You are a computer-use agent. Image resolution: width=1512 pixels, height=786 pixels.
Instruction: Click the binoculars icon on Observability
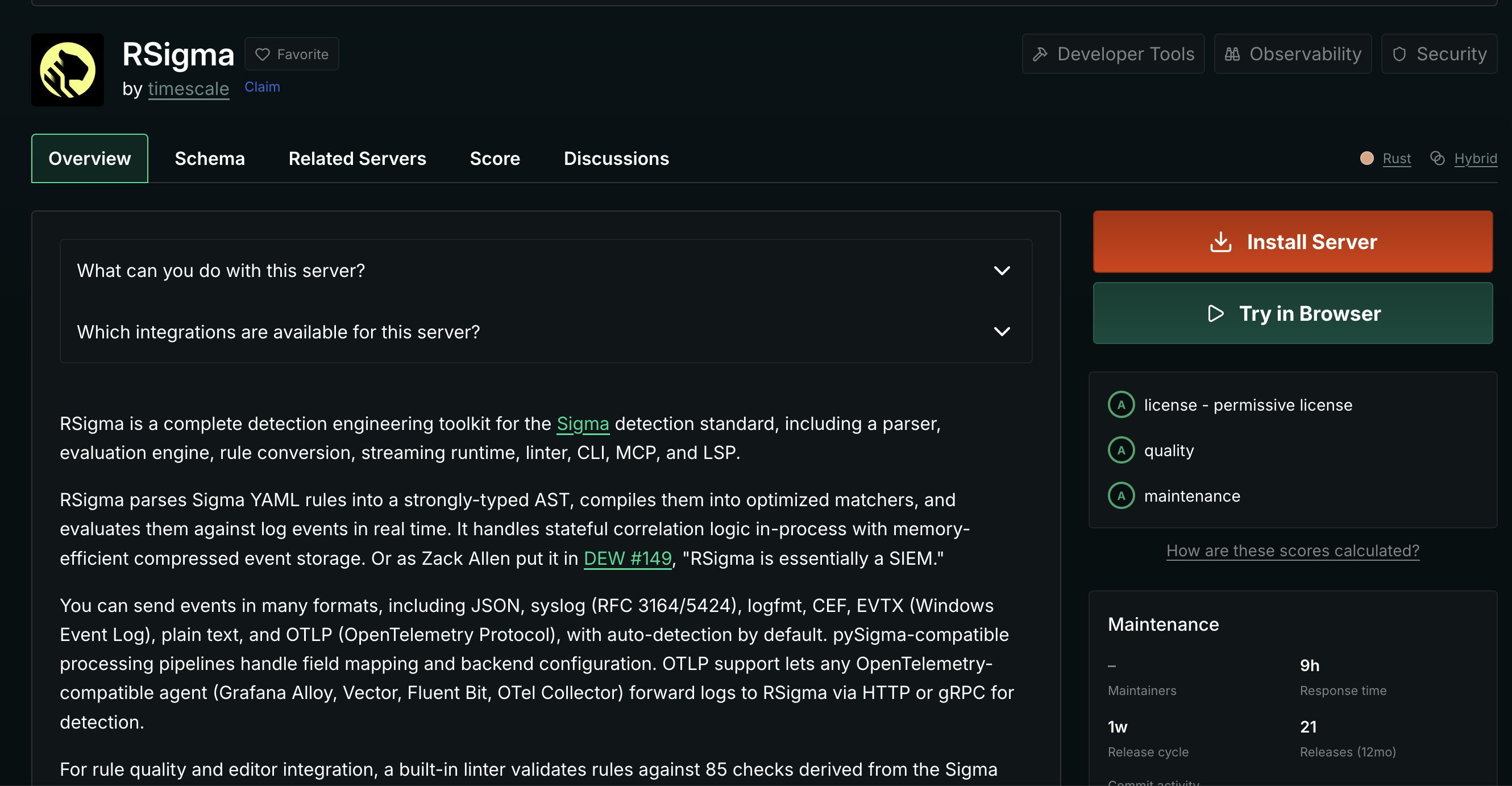point(1232,54)
